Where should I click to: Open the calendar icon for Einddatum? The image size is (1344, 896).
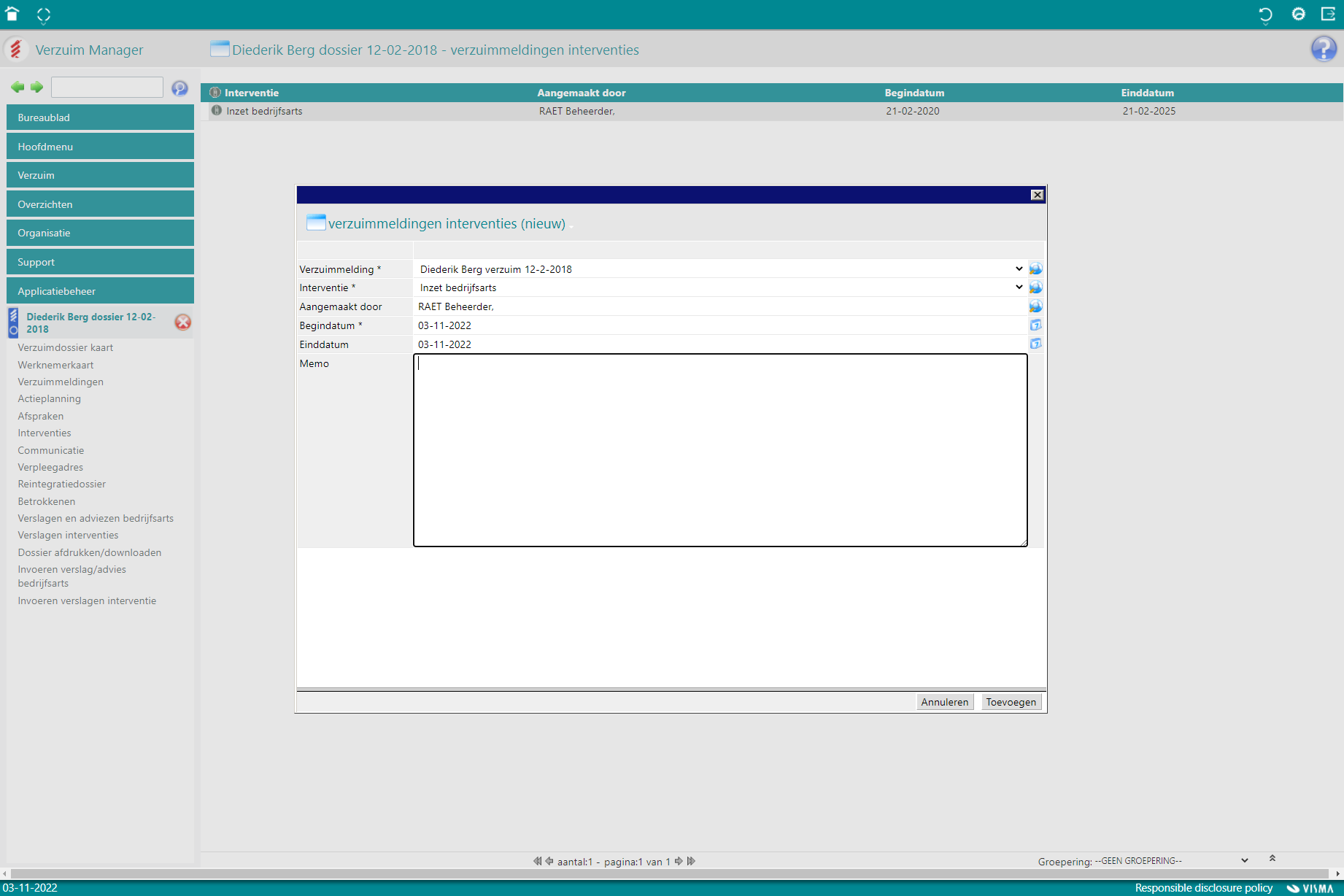[1036, 344]
